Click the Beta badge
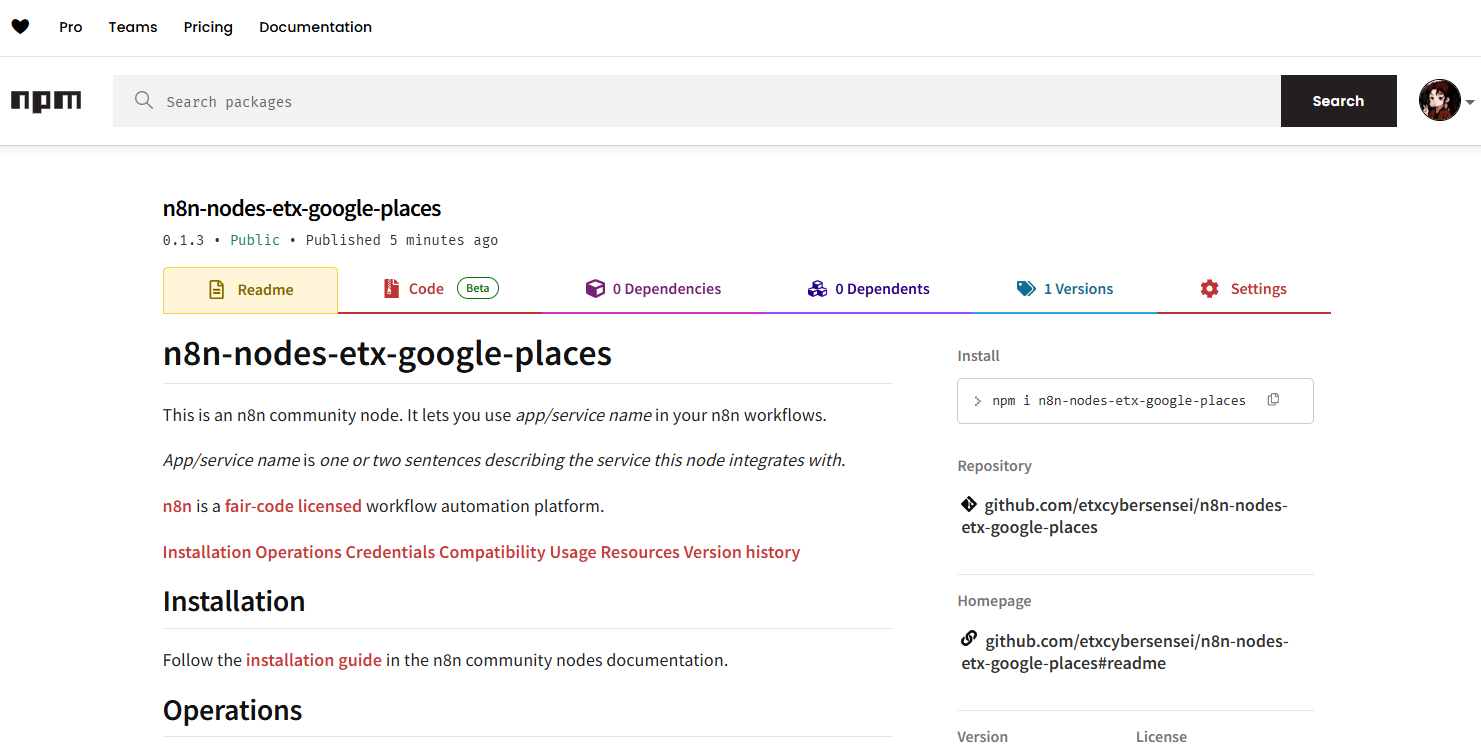 [478, 288]
